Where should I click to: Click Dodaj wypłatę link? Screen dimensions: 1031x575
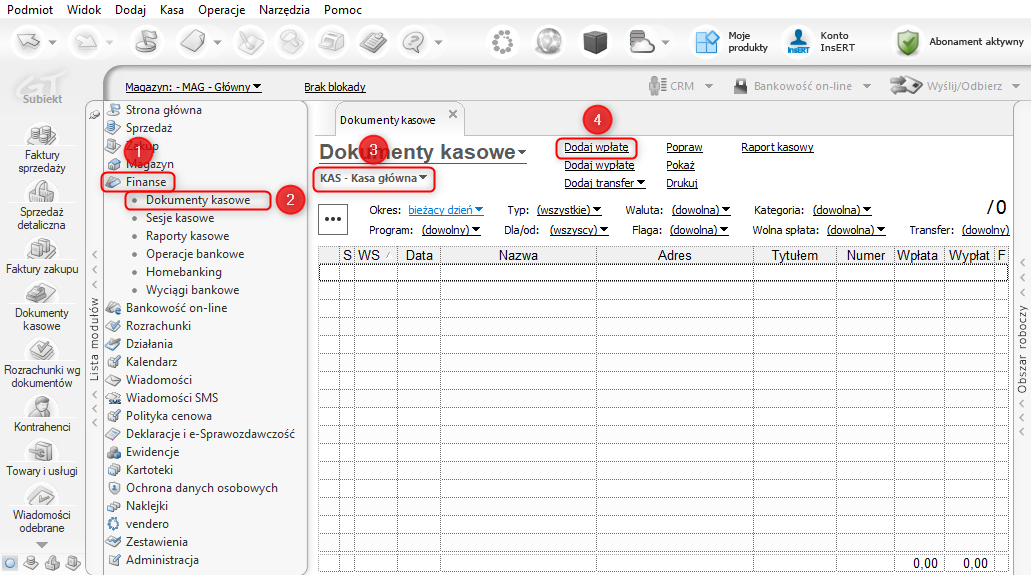599,165
